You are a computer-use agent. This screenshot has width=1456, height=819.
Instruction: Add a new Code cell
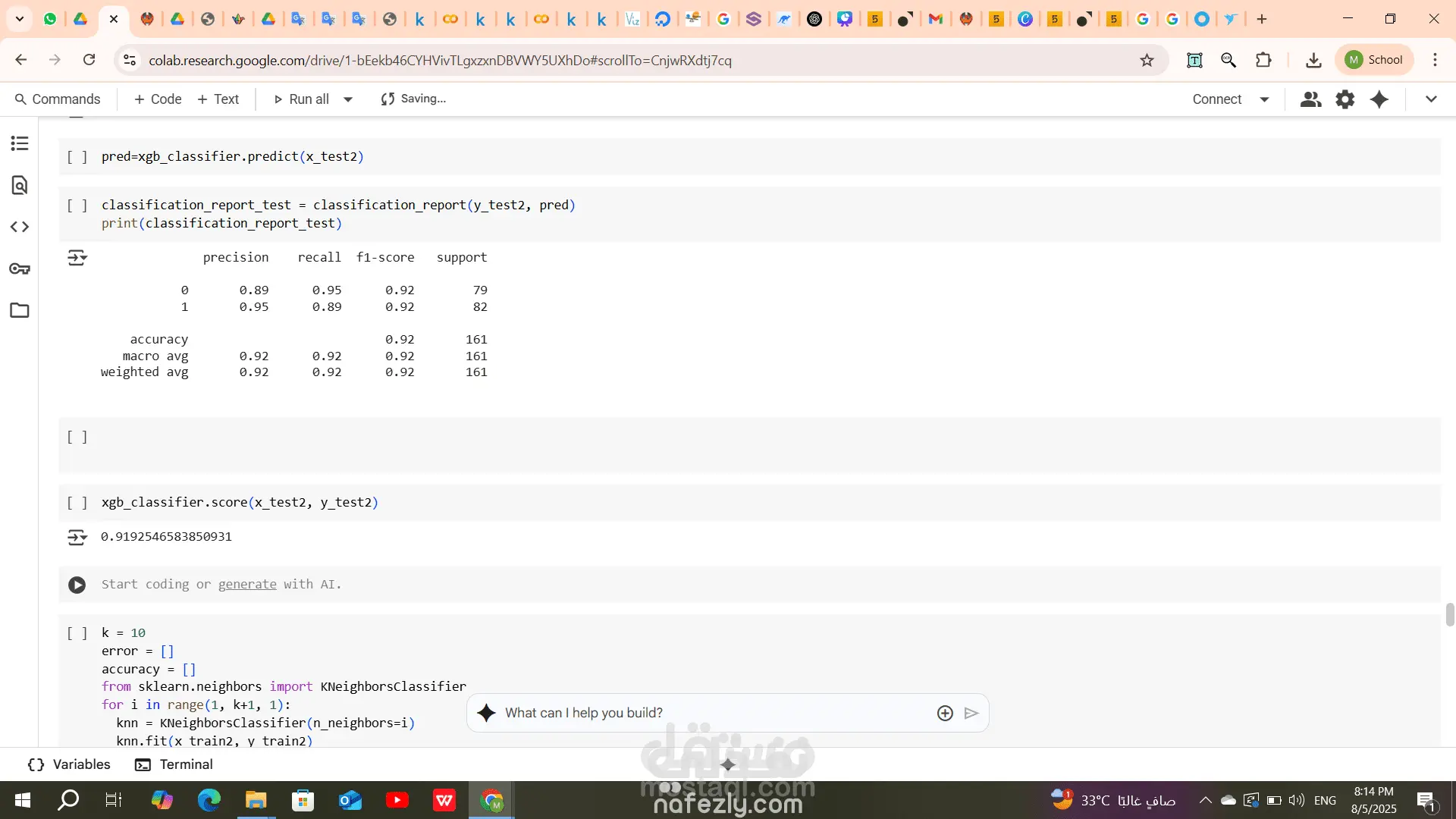pyautogui.click(x=158, y=99)
